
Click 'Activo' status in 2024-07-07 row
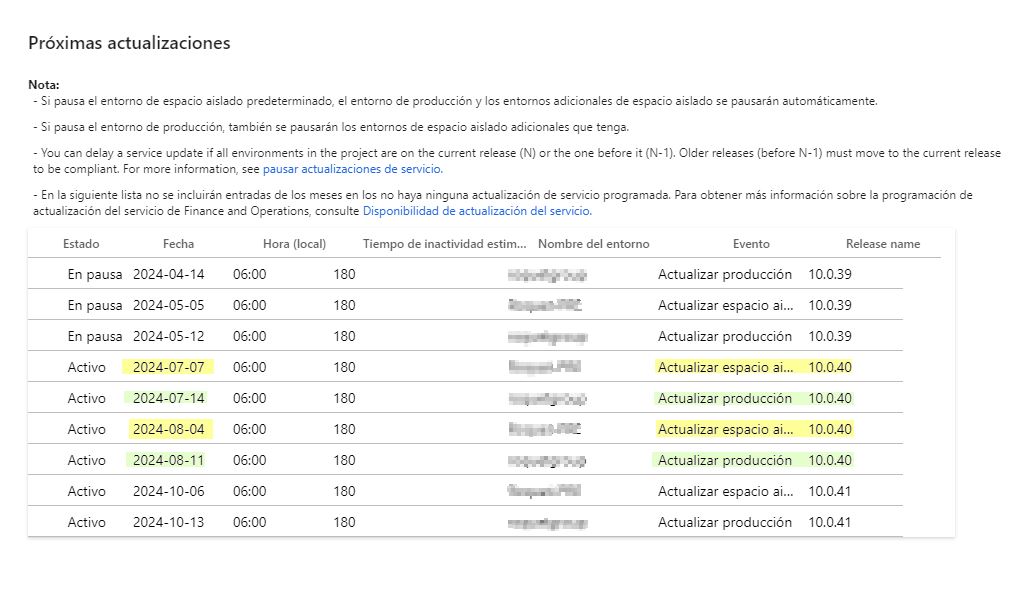pos(87,367)
